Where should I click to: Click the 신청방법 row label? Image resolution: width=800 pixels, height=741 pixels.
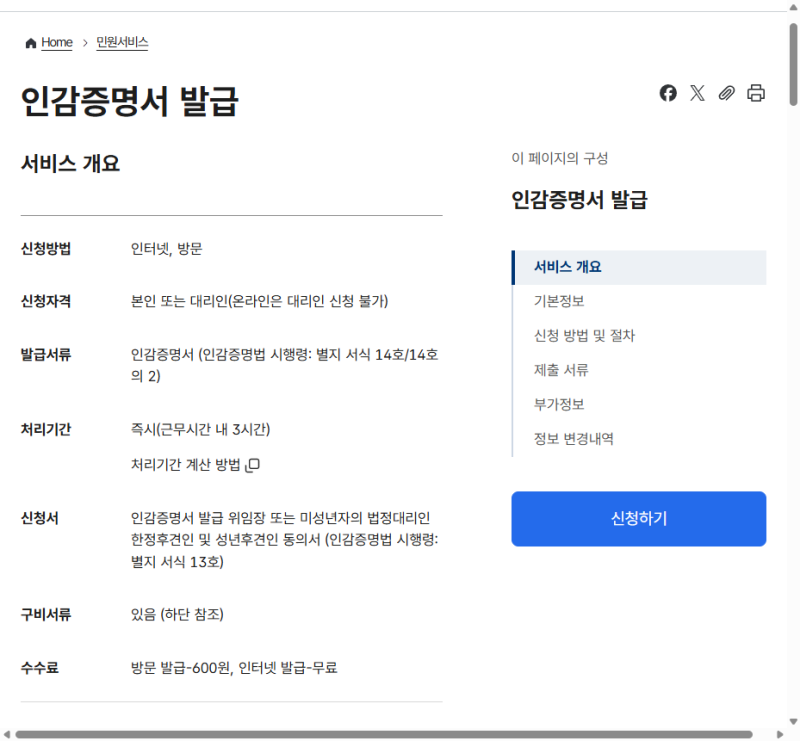point(46,249)
